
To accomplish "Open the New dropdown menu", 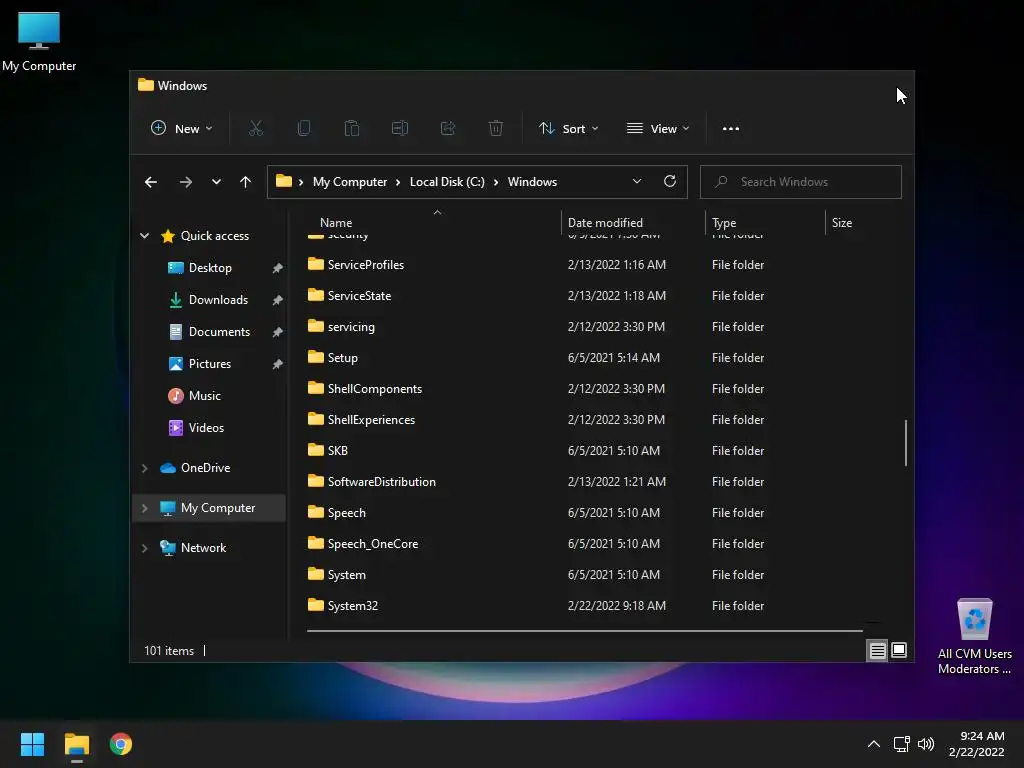I will [x=182, y=129].
